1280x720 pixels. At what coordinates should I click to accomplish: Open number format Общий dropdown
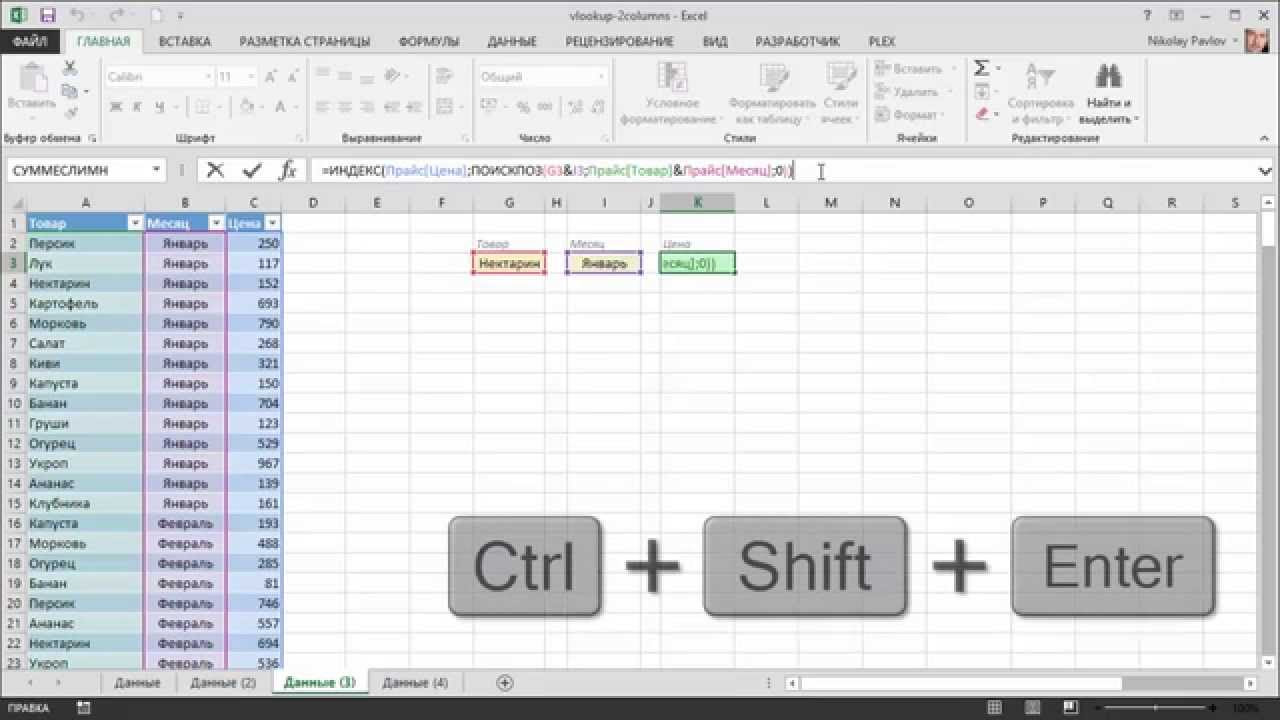602,77
